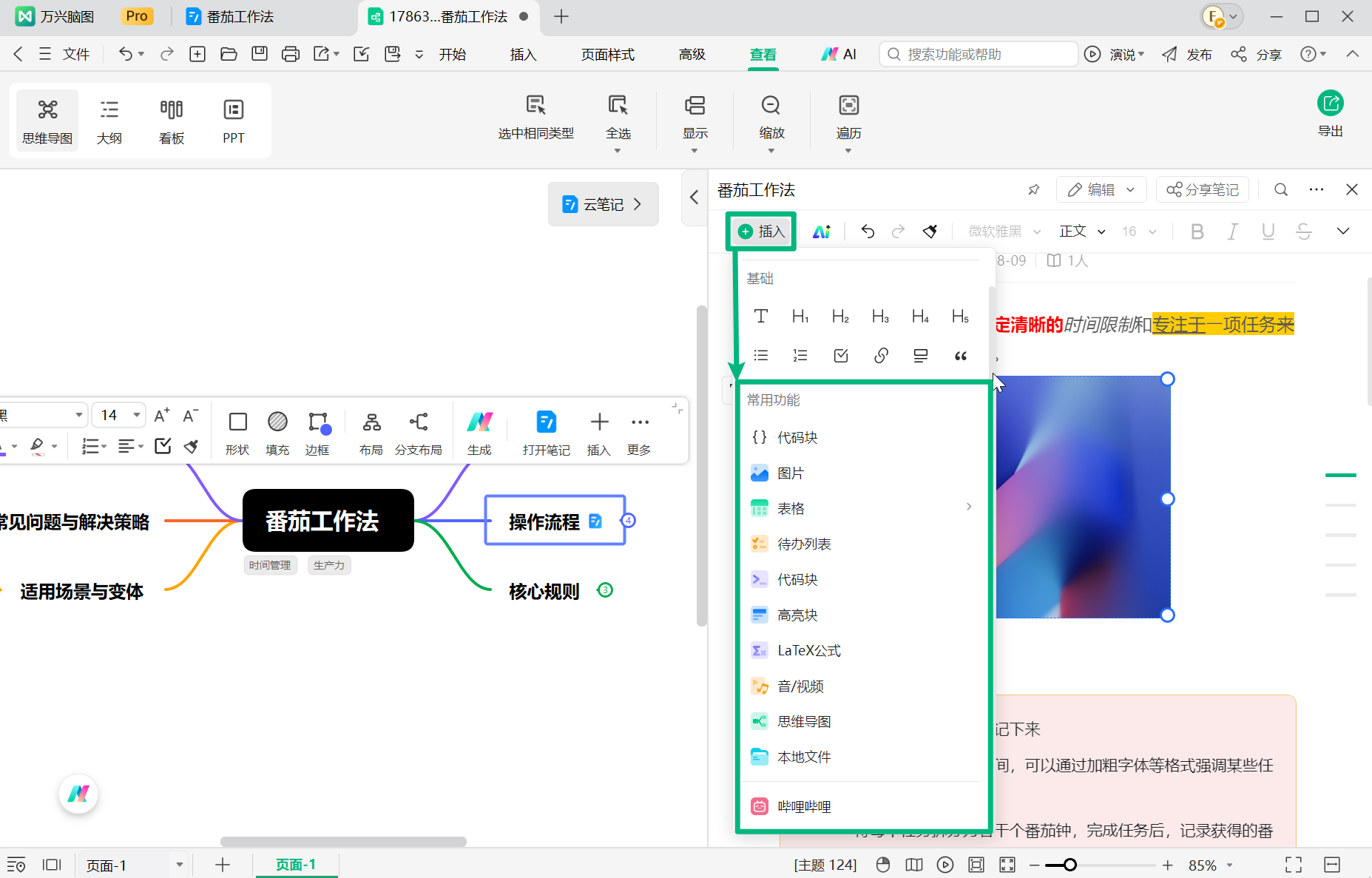Insert hyperlink icon in basics
1372x878 pixels.
[x=881, y=356]
